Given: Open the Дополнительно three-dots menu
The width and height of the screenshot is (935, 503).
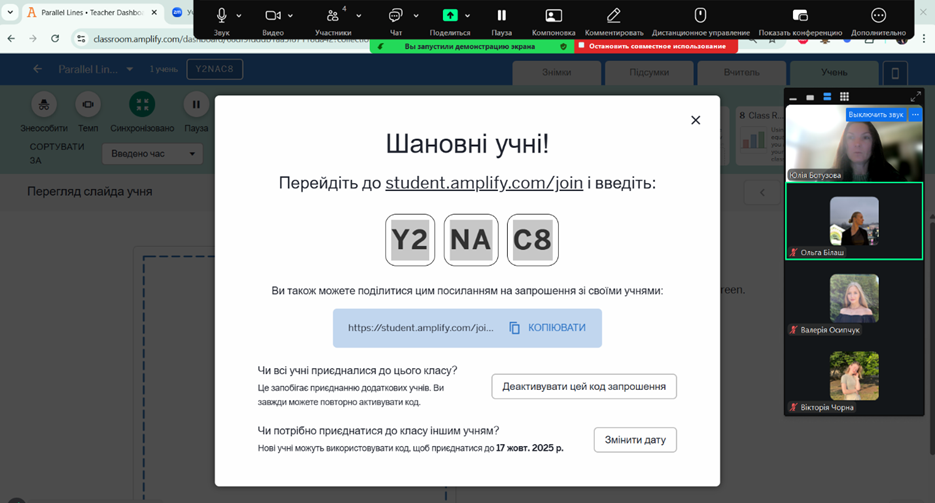Looking at the screenshot, I should coord(878,15).
